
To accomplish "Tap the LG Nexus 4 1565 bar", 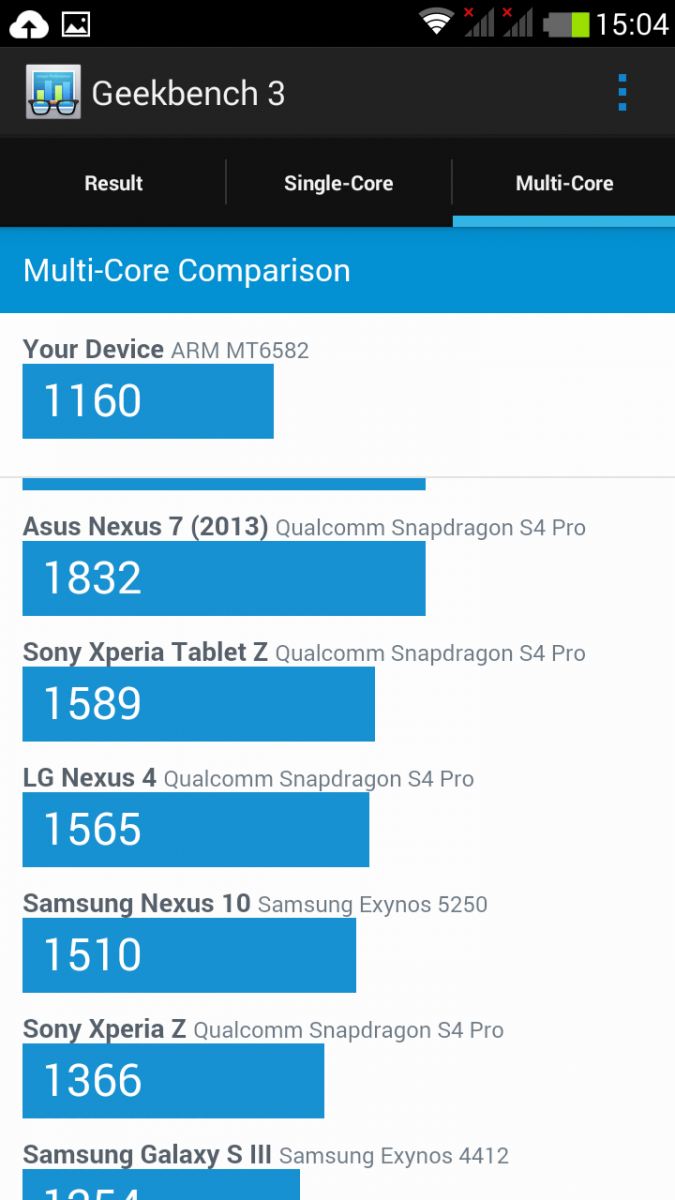I will click(196, 829).
